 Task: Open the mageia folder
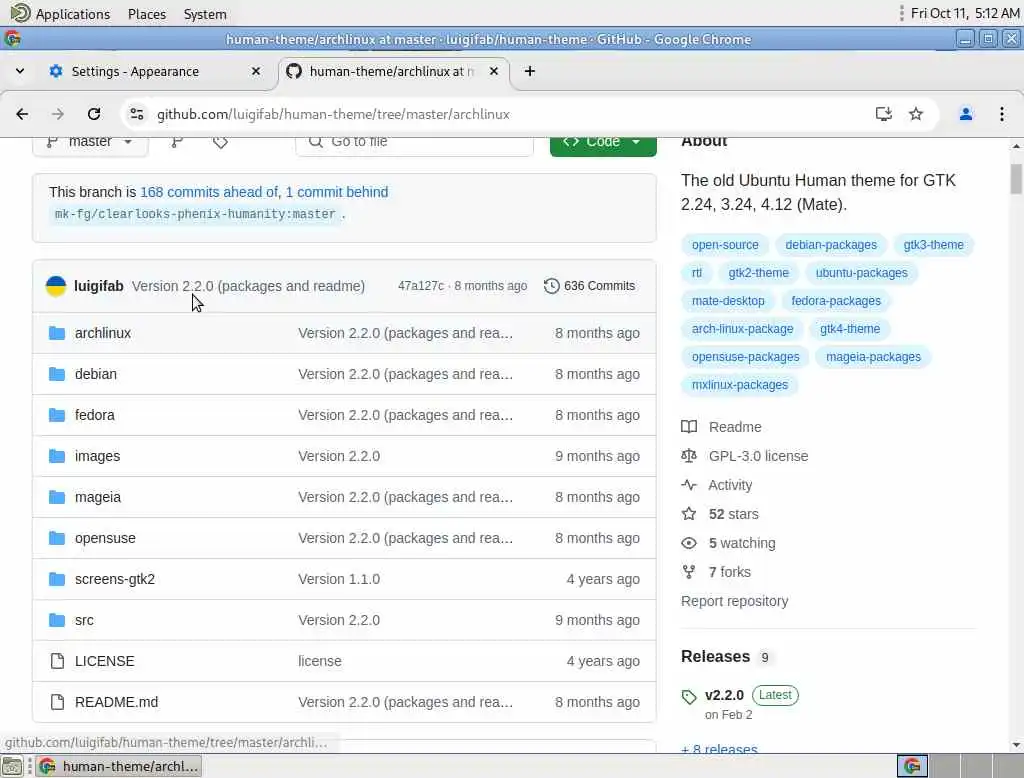(98, 498)
